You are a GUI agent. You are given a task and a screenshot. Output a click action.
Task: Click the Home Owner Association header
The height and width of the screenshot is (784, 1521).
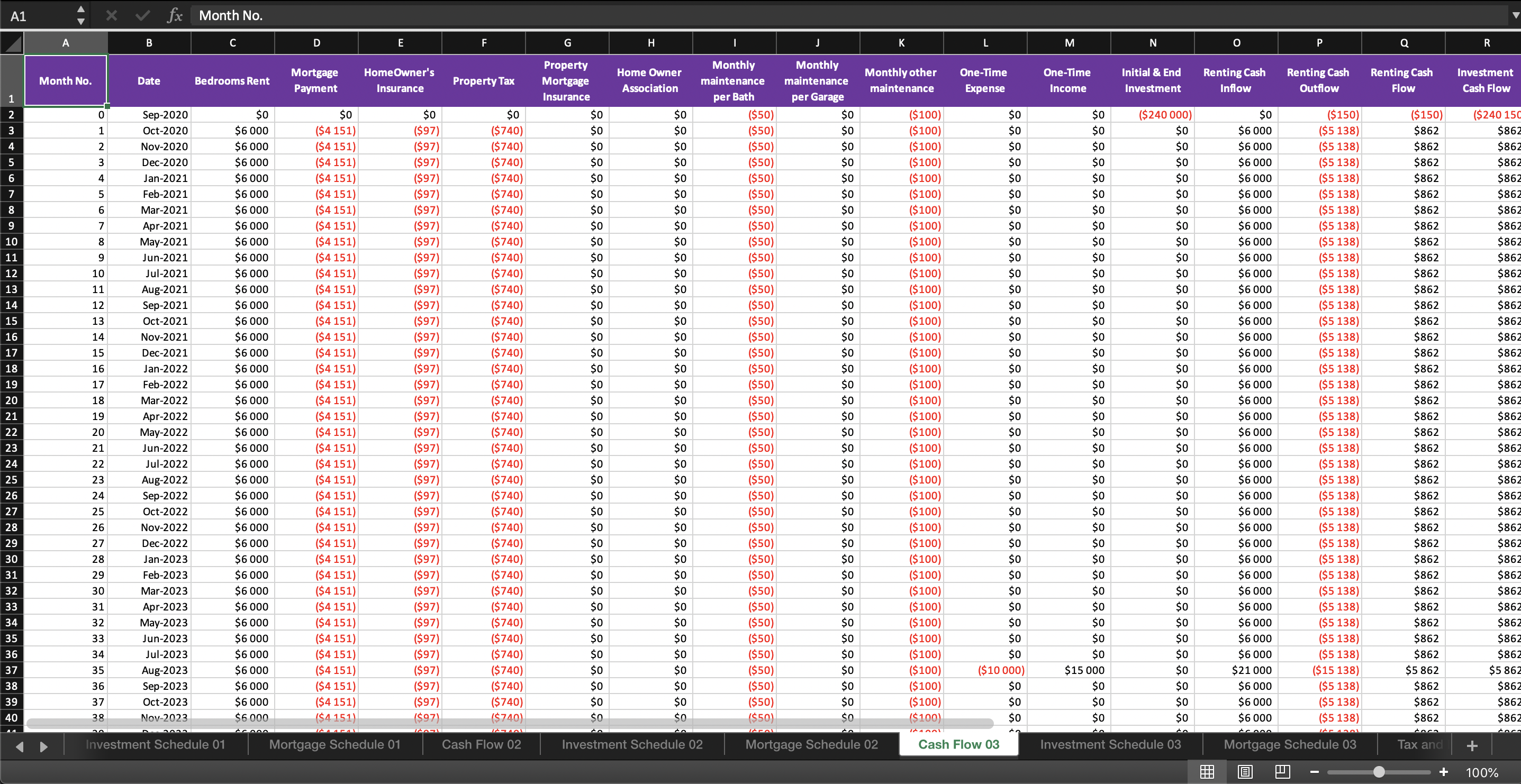coord(650,81)
